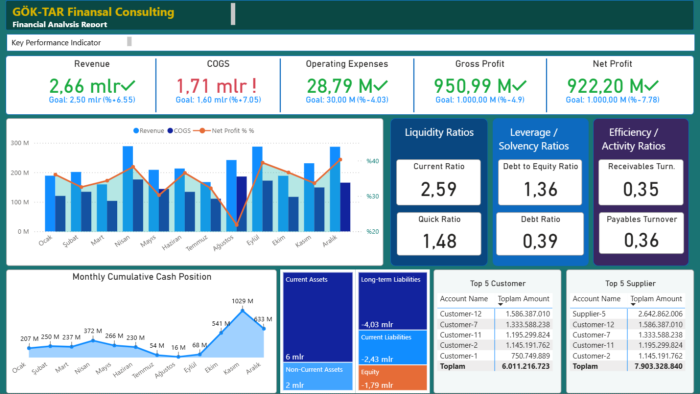The width and height of the screenshot is (700, 394).
Task: Sort Top 5 Customer by Toplam Amount arrow
Action: coord(500,304)
